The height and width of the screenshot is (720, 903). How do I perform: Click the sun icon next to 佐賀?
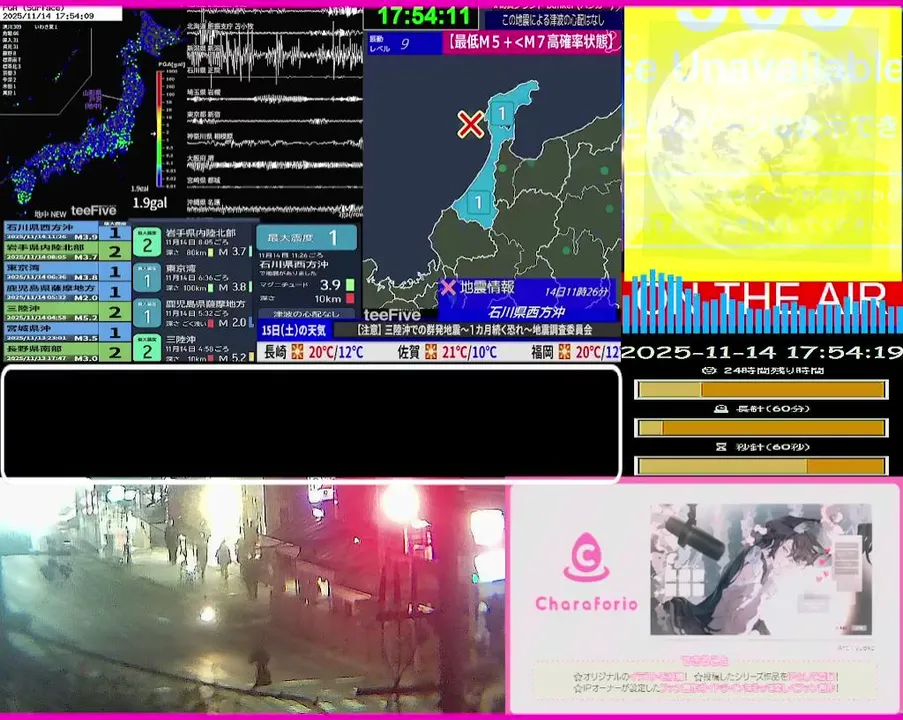pyautogui.click(x=431, y=352)
